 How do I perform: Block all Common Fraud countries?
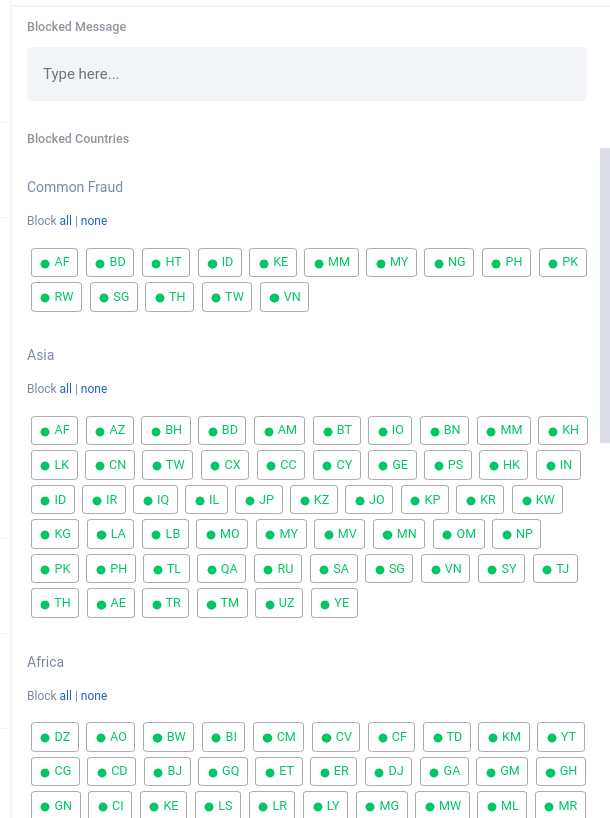click(66, 221)
